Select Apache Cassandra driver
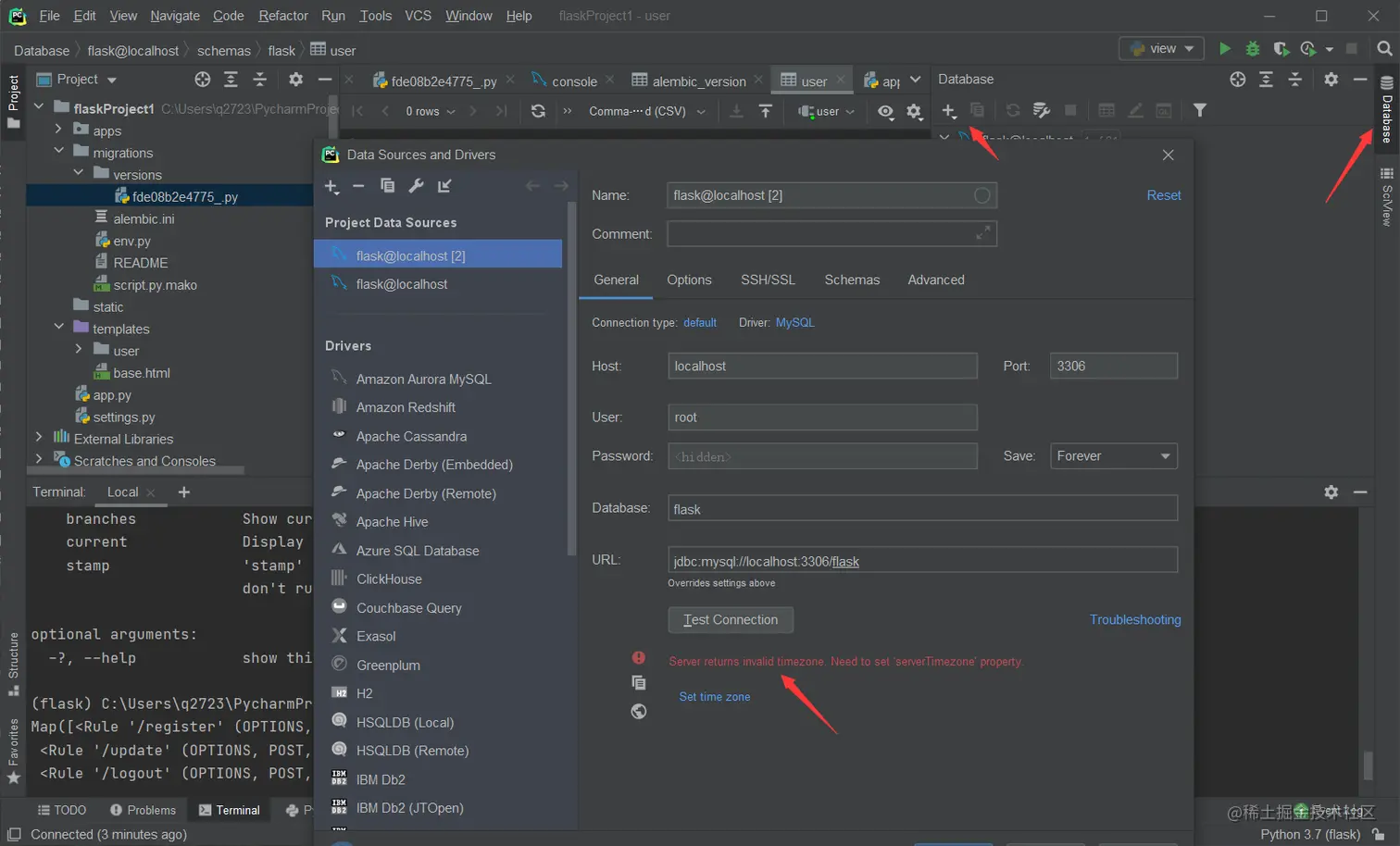Image resolution: width=1400 pixels, height=846 pixels. [411, 436]
